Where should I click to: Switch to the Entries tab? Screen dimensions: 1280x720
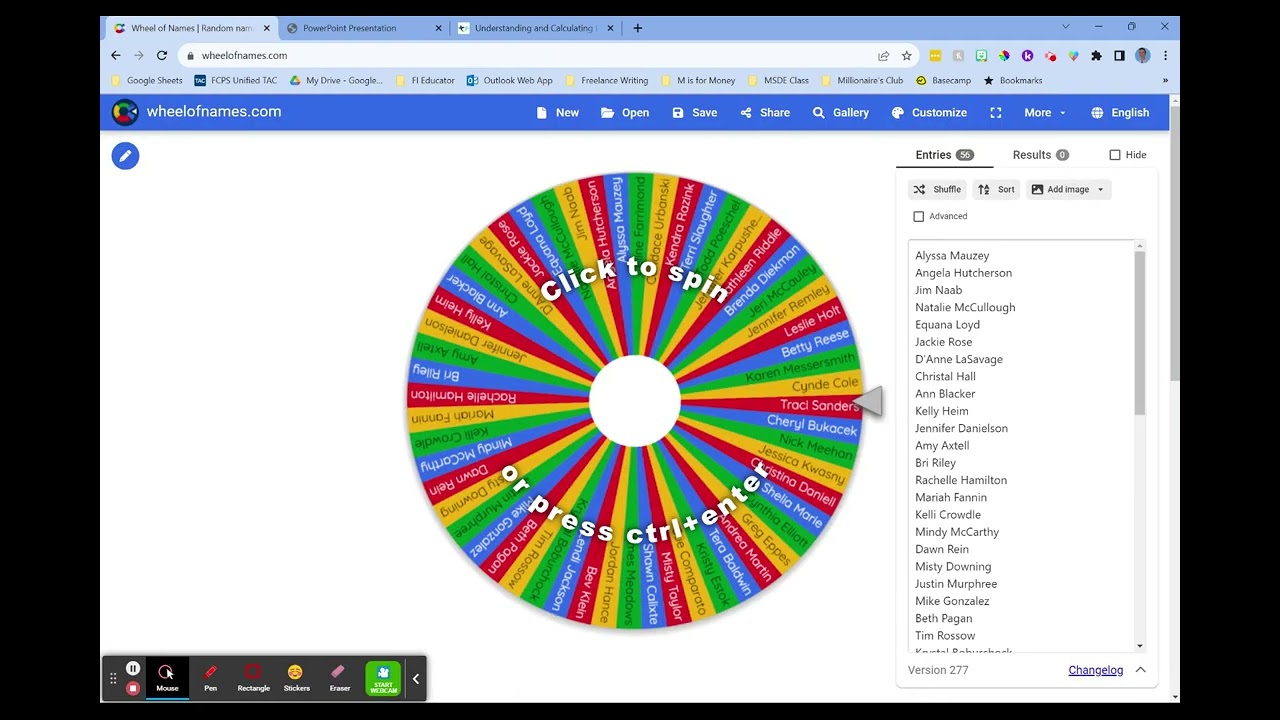(x=944, y=155)
